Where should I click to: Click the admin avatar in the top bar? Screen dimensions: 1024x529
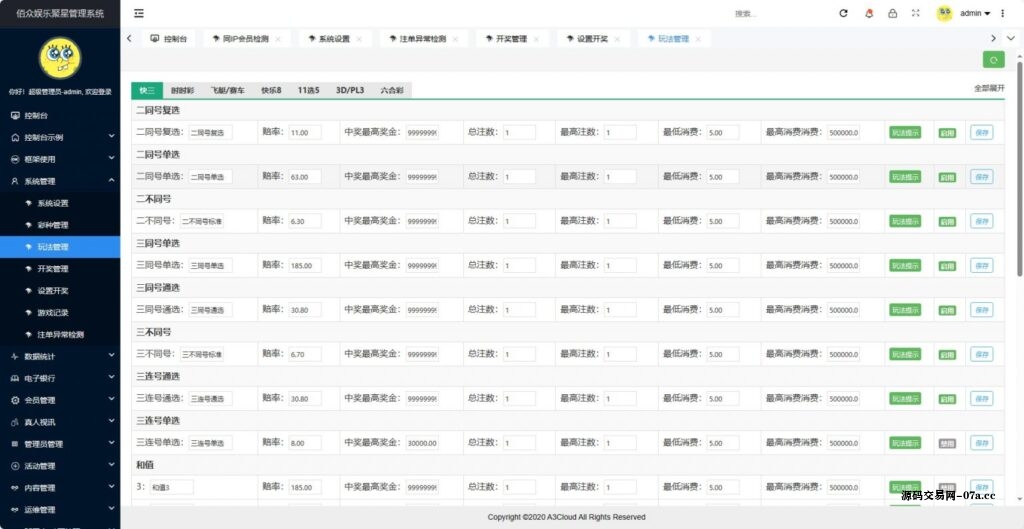coord(944,13)
